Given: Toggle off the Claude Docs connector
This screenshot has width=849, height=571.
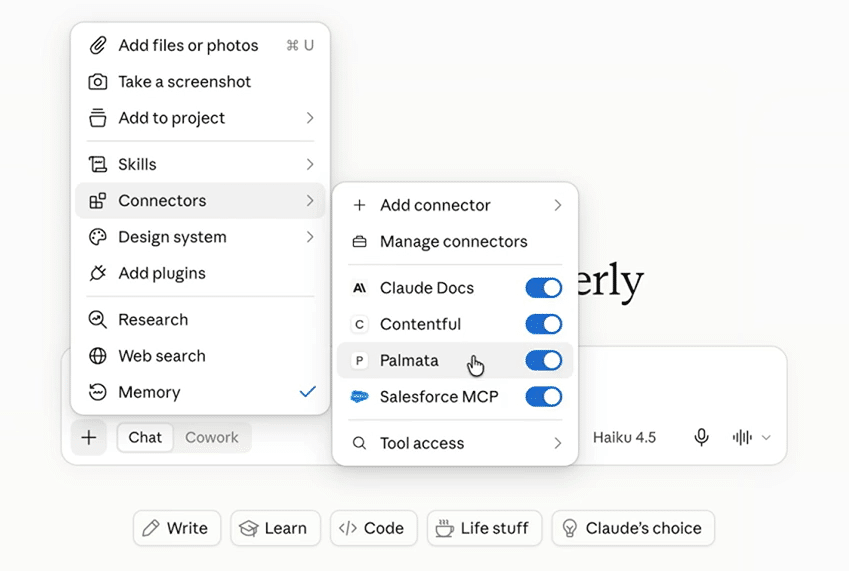Looking at the screenshot, I should coord(544,288).
